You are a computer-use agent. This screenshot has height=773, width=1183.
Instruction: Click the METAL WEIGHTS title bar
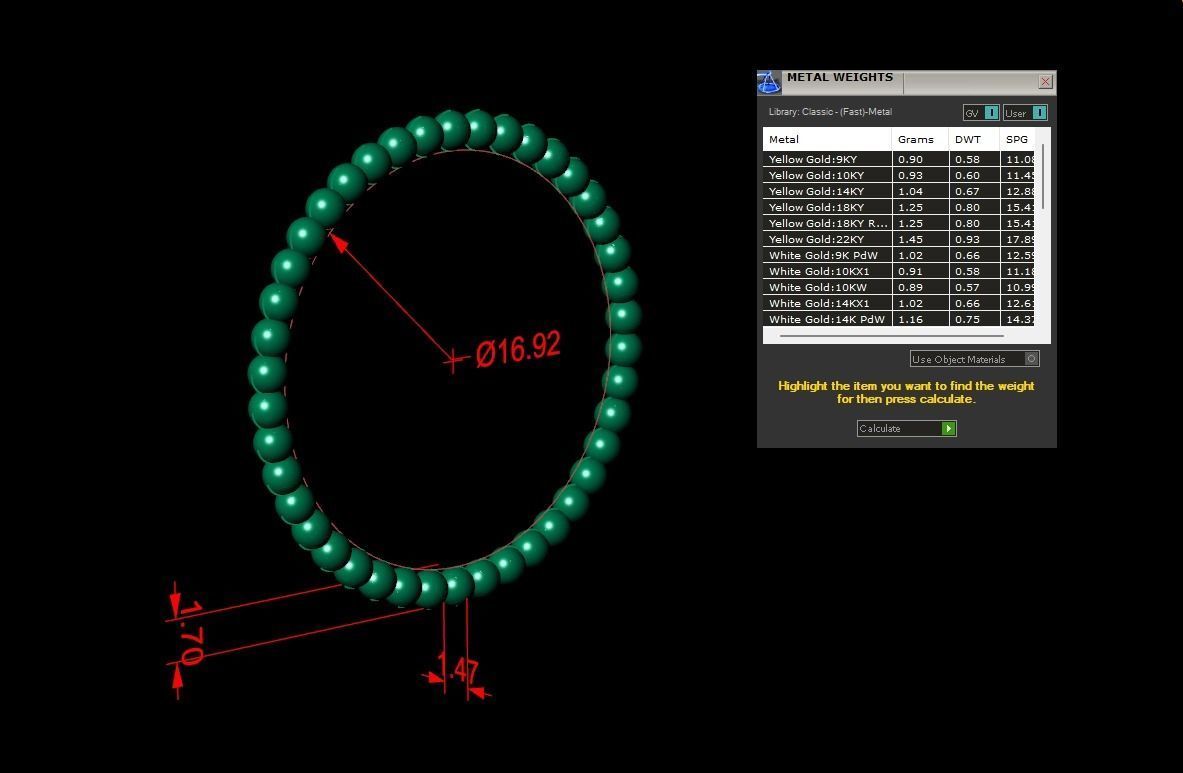(905, 82)
